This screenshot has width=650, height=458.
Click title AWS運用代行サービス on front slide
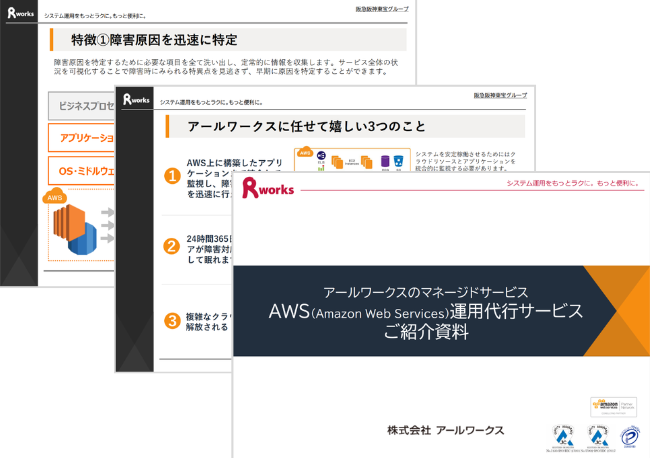[x=426, y=312]
